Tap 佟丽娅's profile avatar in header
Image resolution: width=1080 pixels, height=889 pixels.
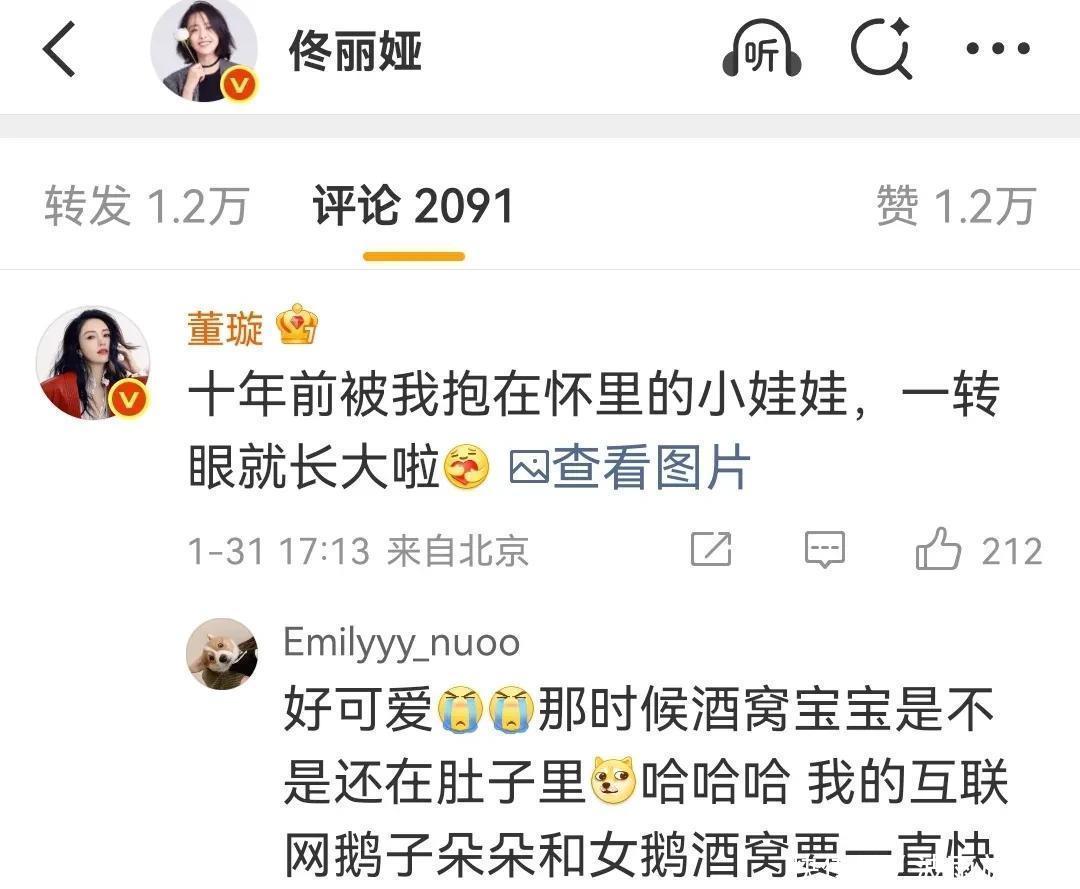click(x=204, y=50)
